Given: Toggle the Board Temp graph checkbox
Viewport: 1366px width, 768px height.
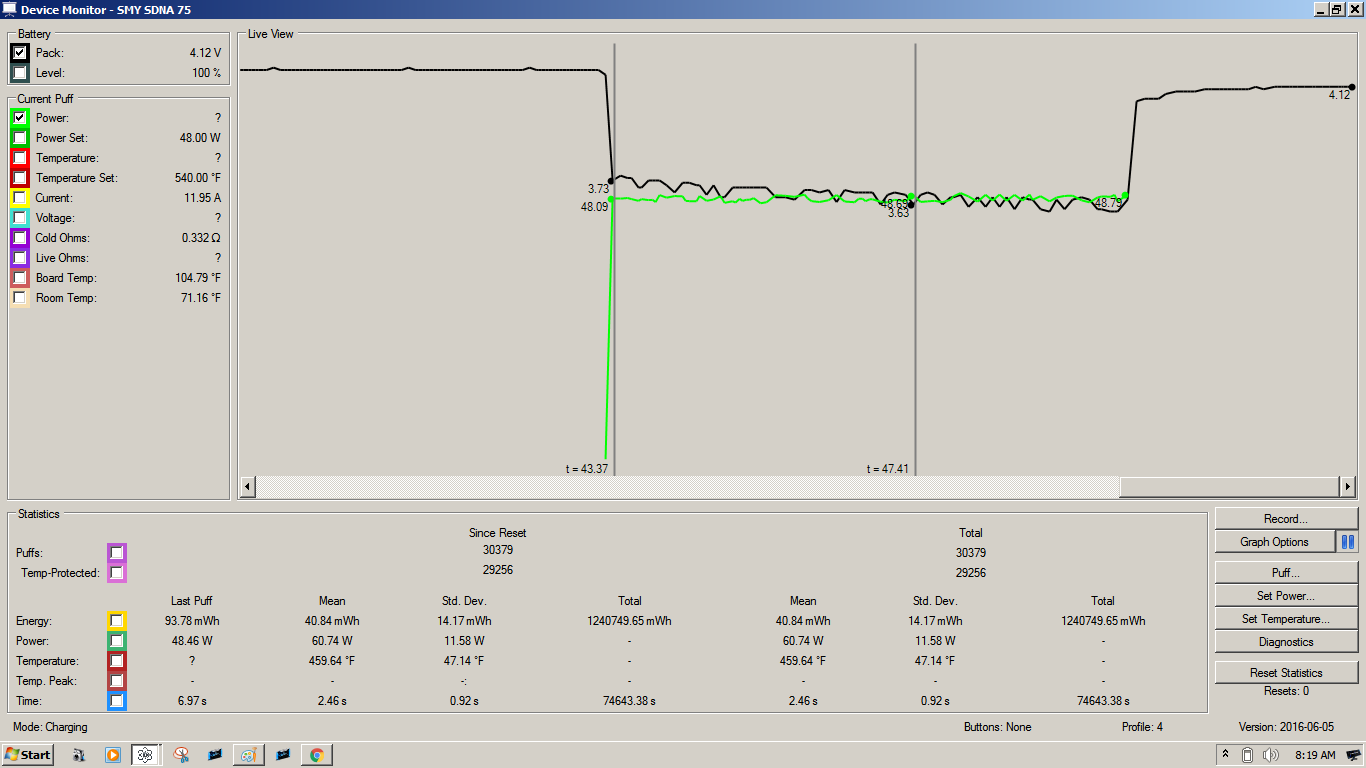Looking at the screenshot, I should pos(20,278).
